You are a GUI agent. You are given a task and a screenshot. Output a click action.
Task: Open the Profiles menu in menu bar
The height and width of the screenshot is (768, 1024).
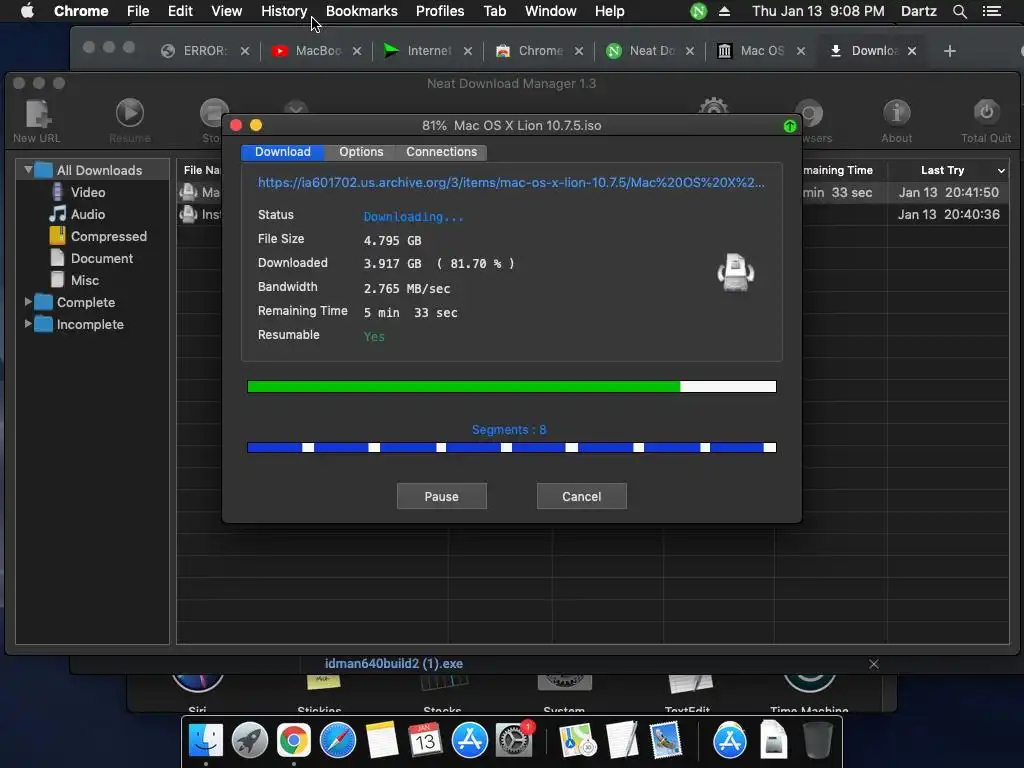click(x=440, y=11)
